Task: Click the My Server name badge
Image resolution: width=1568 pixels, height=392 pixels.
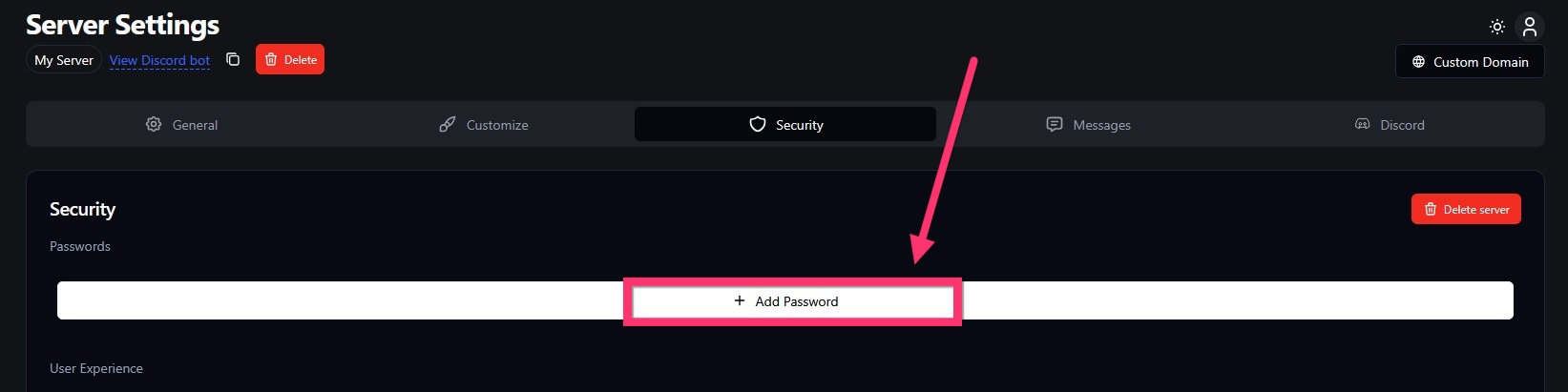Action: [64, 60]
